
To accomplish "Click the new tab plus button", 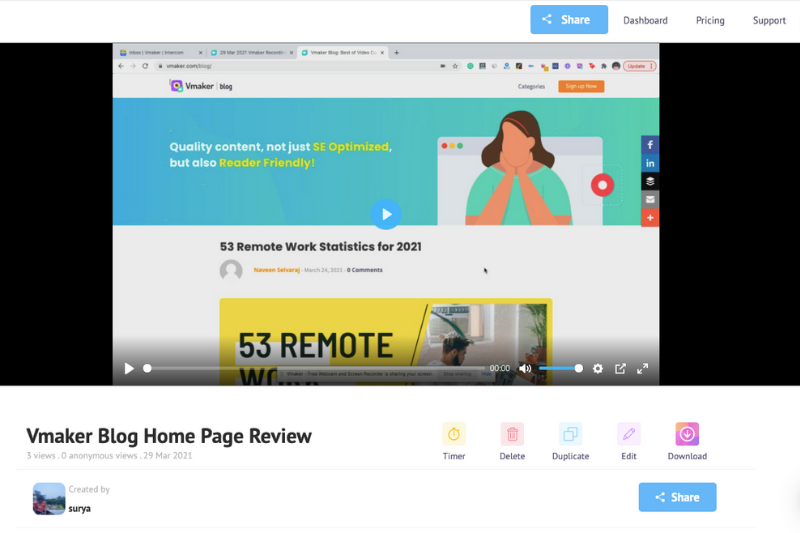I will pos(396,53).
